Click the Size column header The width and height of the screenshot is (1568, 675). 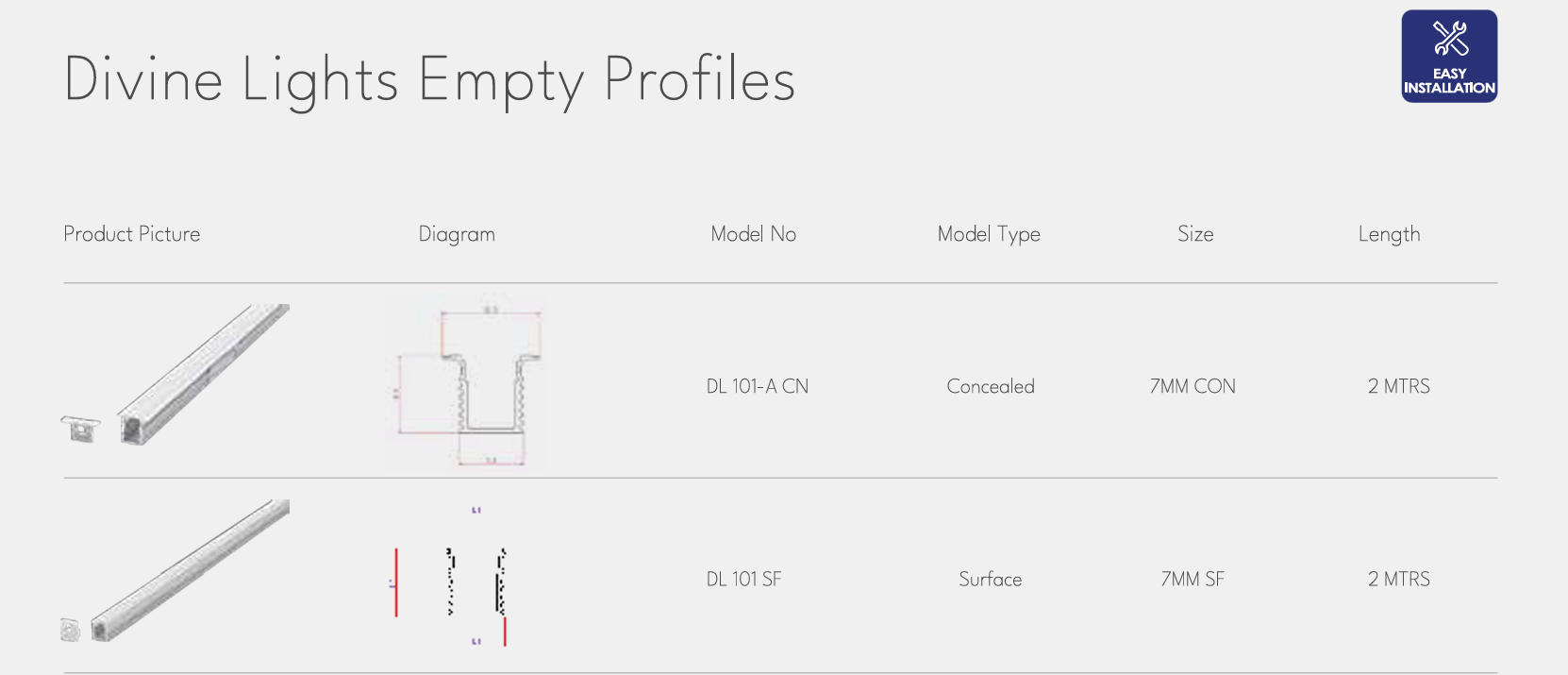click(x=1195, y=234)
